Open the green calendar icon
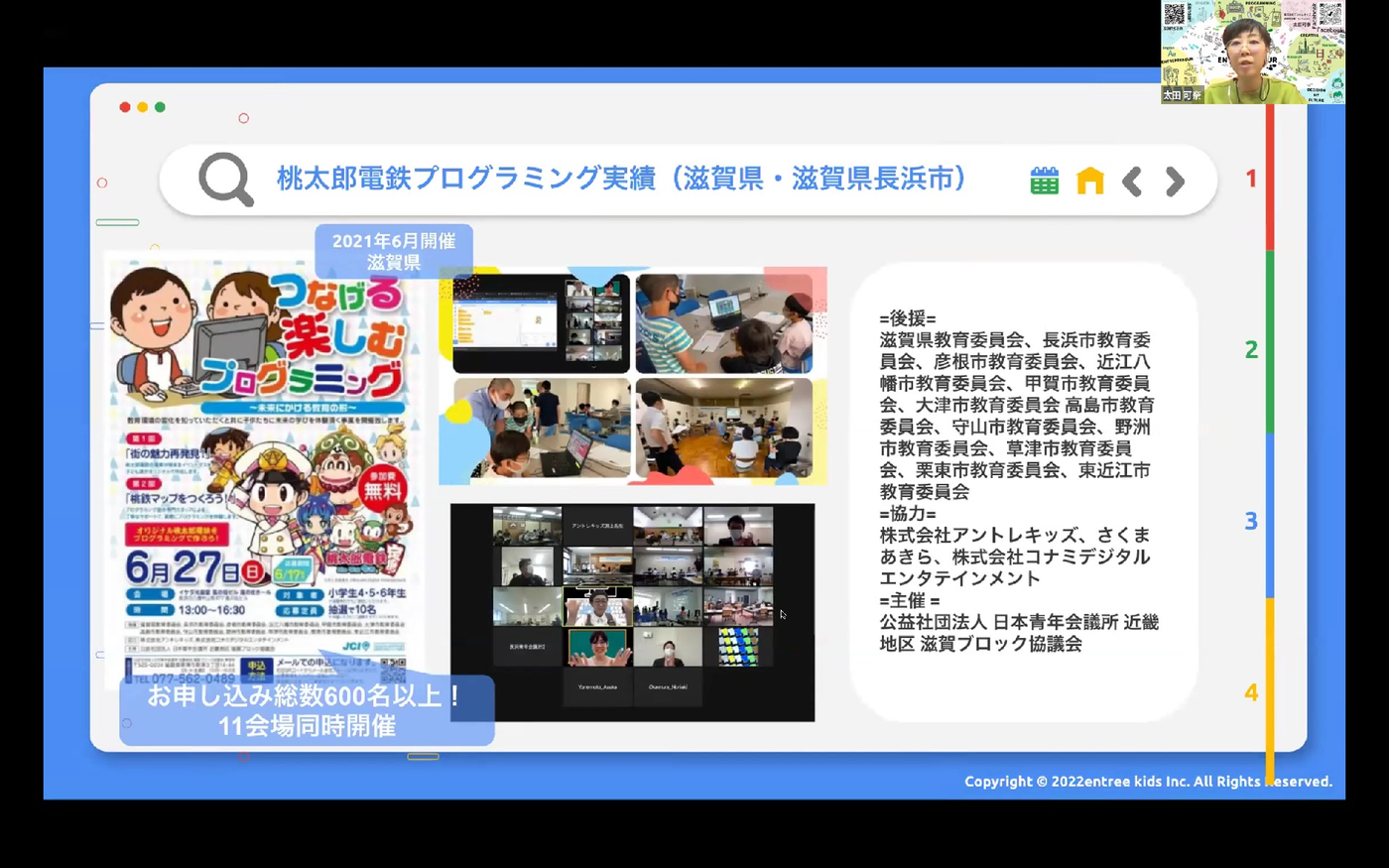 (x=1044, y=181)
